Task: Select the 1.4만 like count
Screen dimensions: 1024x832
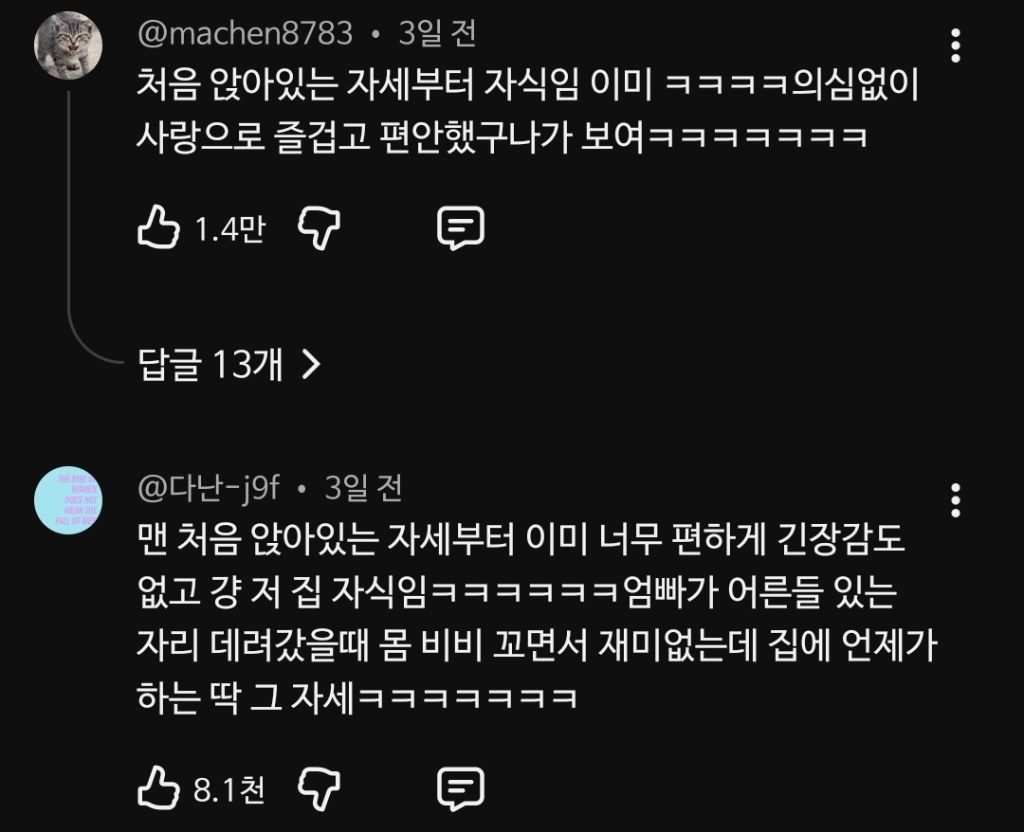Action: tap(230, 229)
